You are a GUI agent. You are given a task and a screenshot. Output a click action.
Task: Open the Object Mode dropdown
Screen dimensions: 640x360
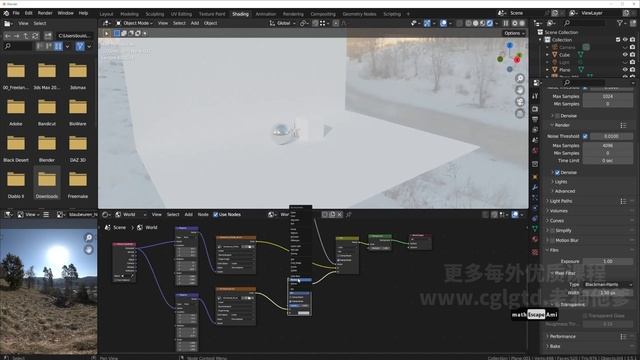click(134, 23)
